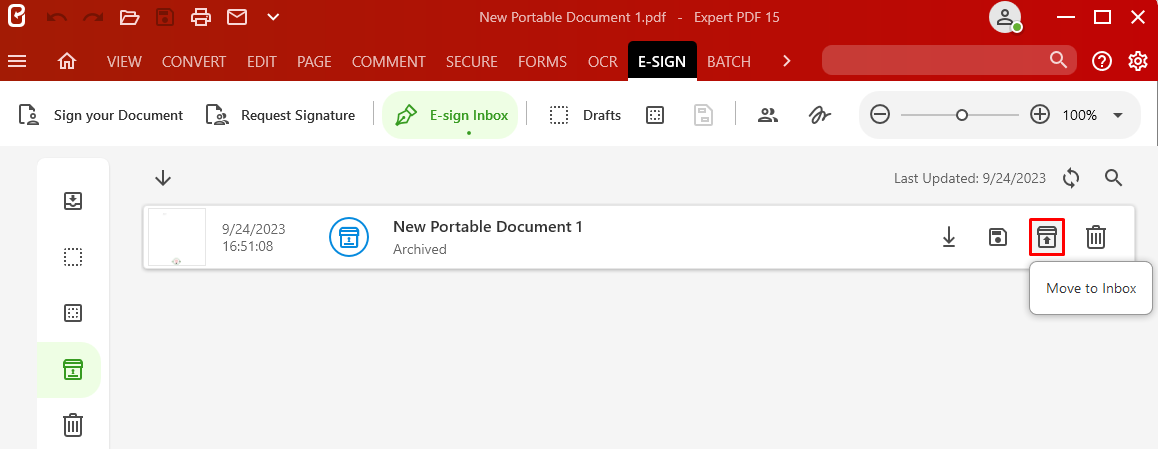1158x449 pixels.
Task: Zoom out with the minus button
Action: pyautogui.click(x=880, y=115)
